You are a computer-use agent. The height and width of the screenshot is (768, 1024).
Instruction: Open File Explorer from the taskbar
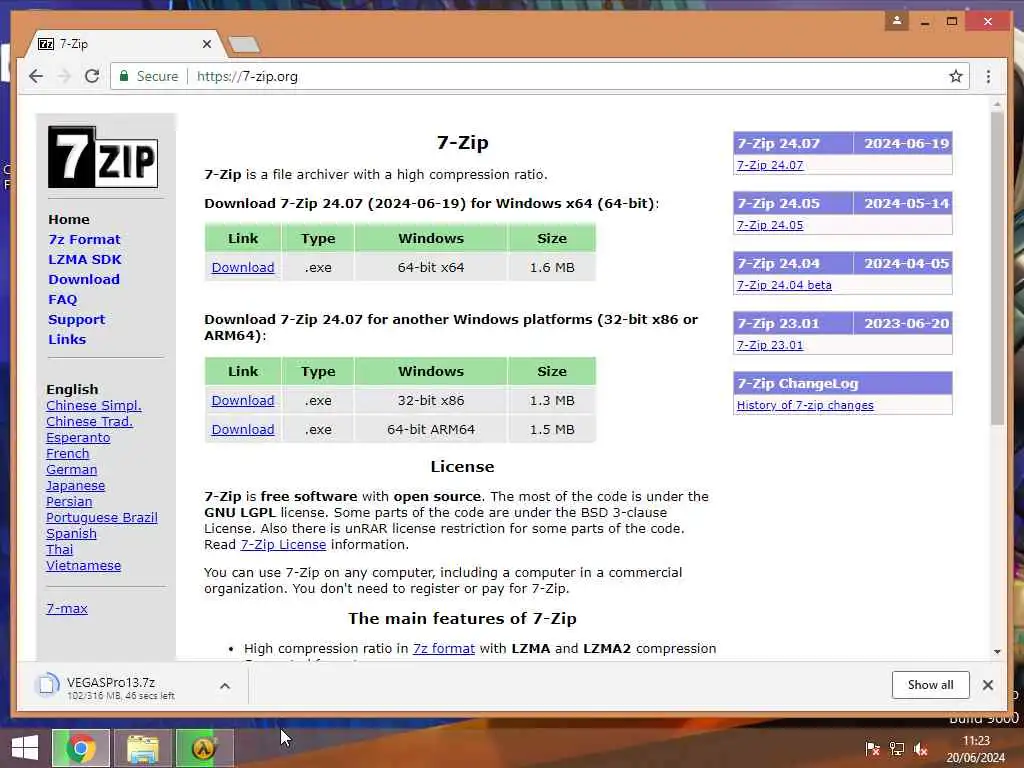pyautogui.click(x=142, y=748)
